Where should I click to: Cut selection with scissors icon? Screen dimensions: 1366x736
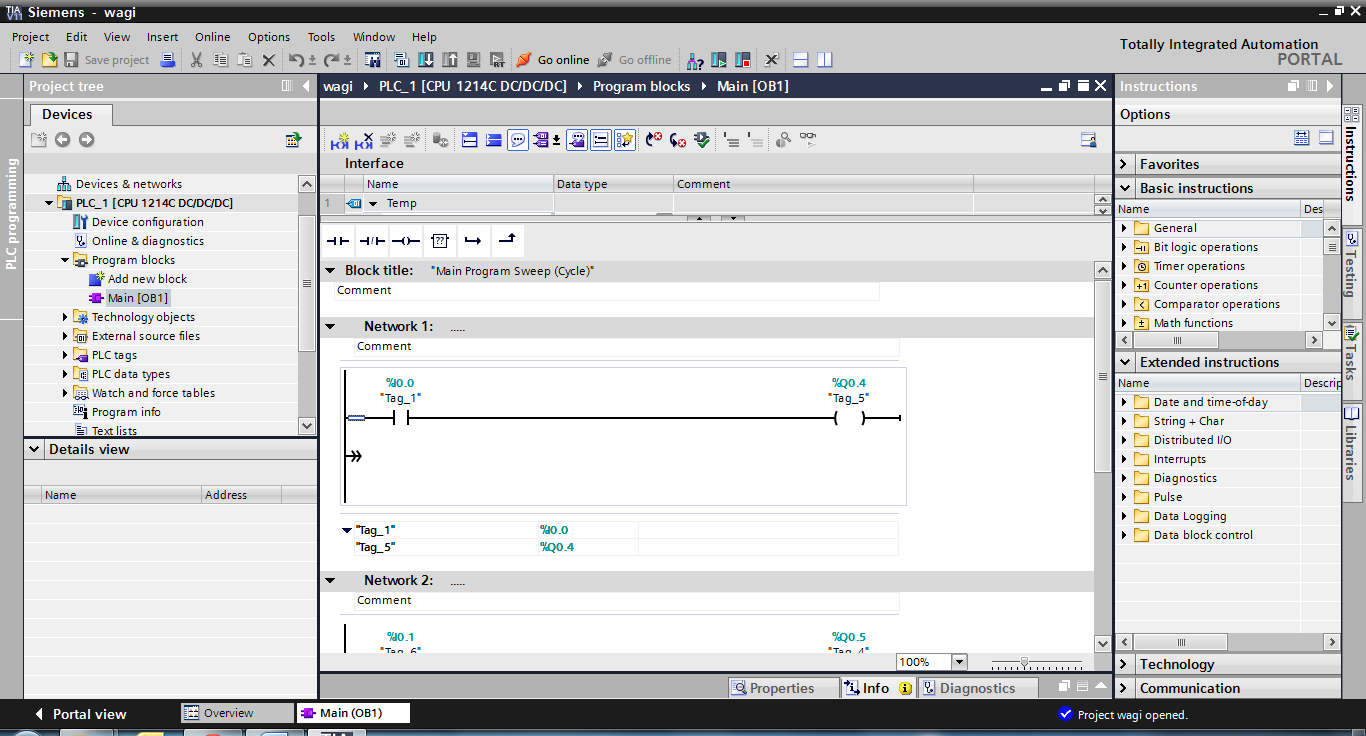point(197,60)
